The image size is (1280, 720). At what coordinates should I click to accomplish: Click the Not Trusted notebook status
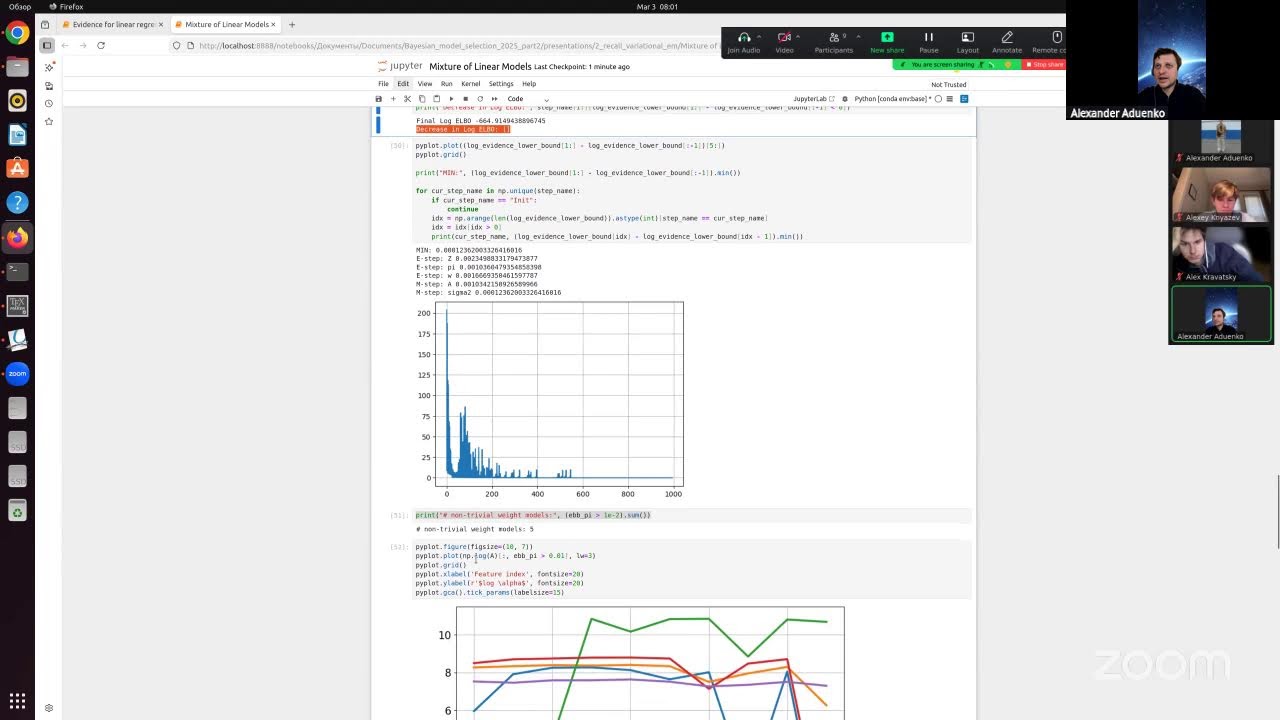pos(948,85)
